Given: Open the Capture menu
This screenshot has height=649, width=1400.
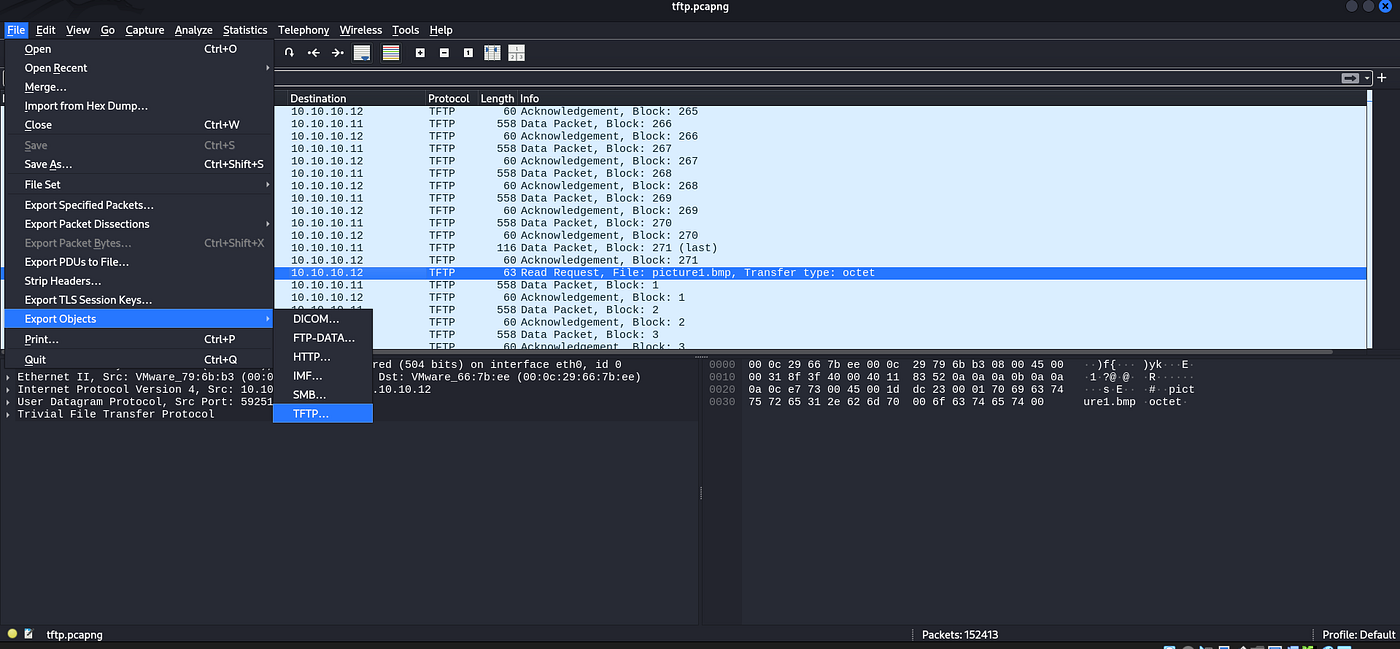Looking at the screenshot, I should coord(145,30).
